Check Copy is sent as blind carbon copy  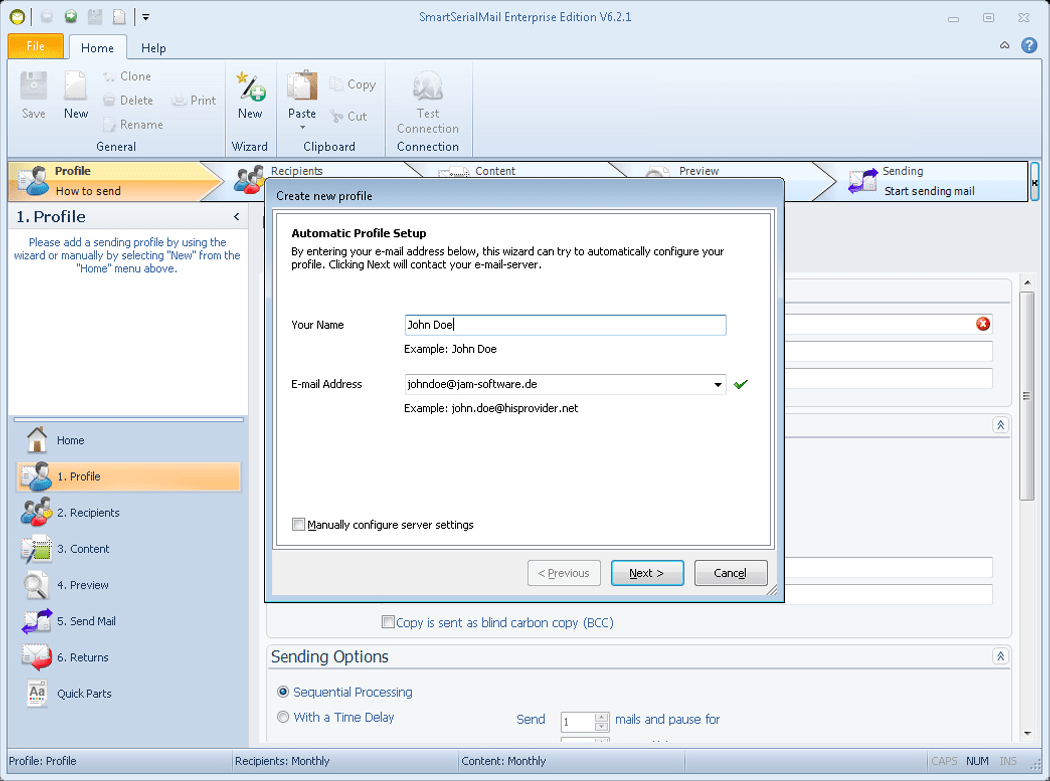[x=388, y=621]
